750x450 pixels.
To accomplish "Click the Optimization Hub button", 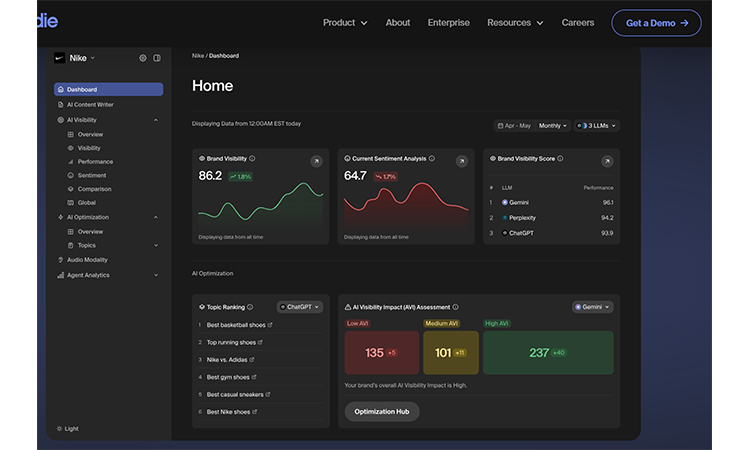I will pyautogui.click(x=382, y=412).
